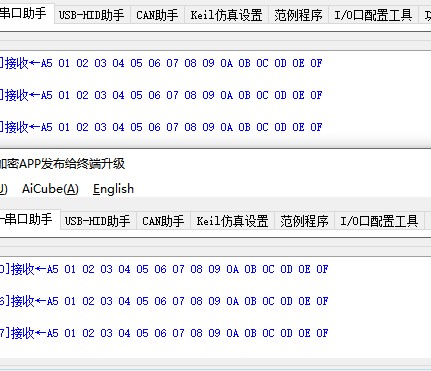The height and width of the screenshot is (371, 431).
Task: Open the 串口助手 tab in upper window
Action: tap(26, 14)
